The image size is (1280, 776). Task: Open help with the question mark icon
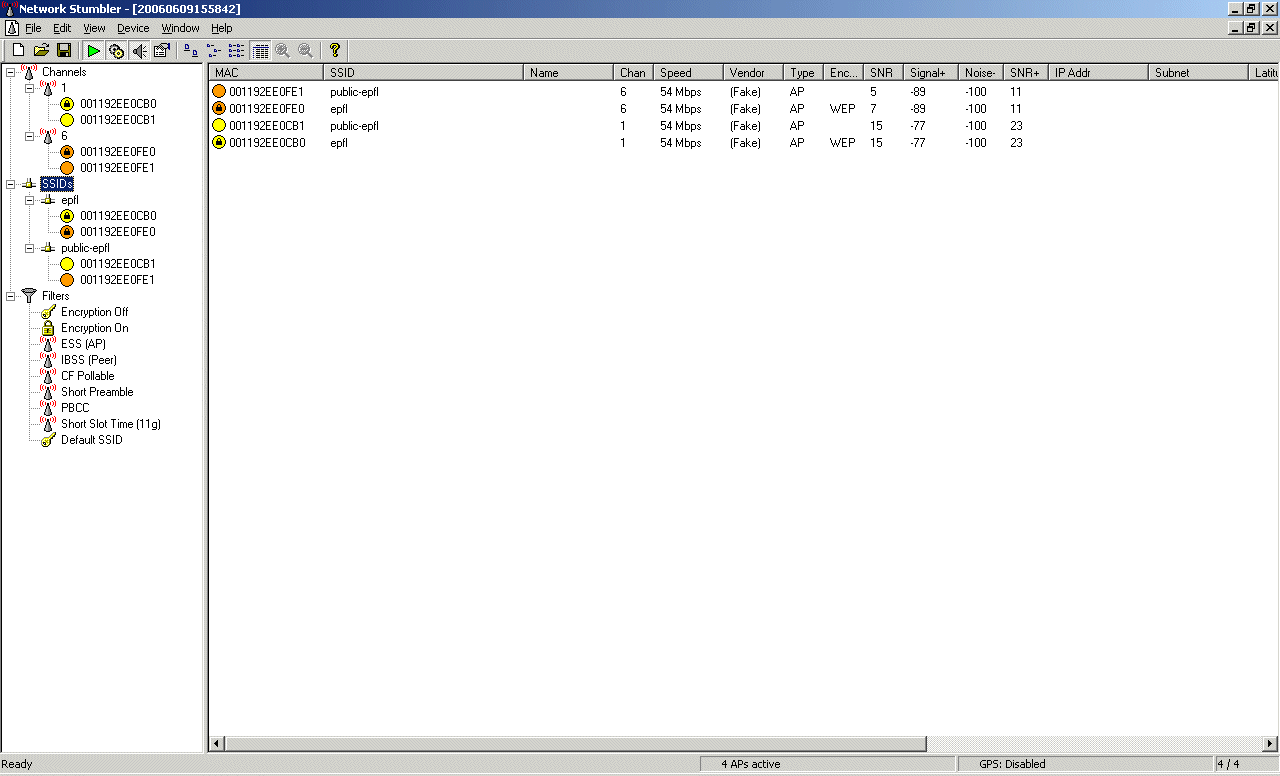pyautogui.click(x=335, y=50)
